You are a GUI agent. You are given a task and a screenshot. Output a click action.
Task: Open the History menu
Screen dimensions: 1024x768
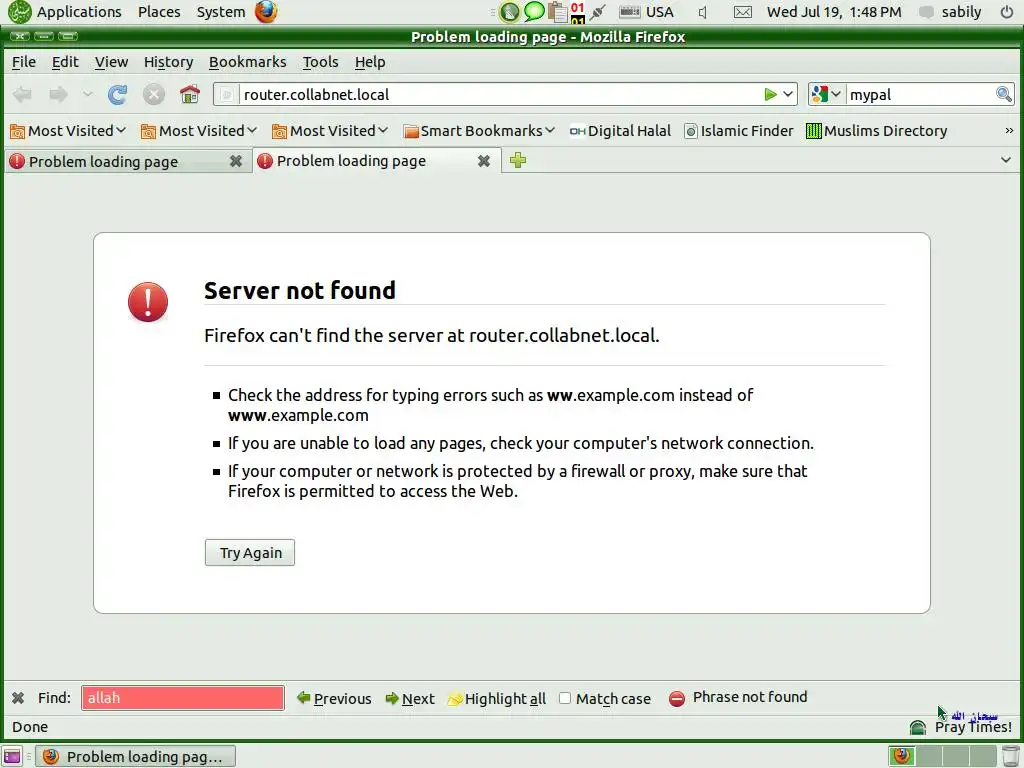click(x=168, y=62)
